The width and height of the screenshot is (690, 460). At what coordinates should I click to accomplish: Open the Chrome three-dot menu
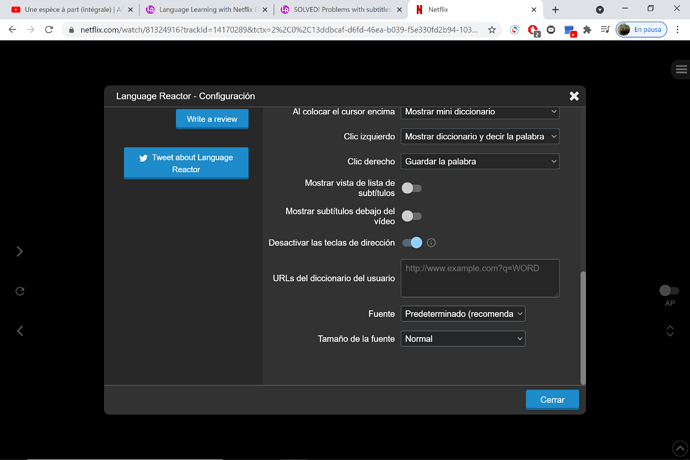(x=678, y=29)
